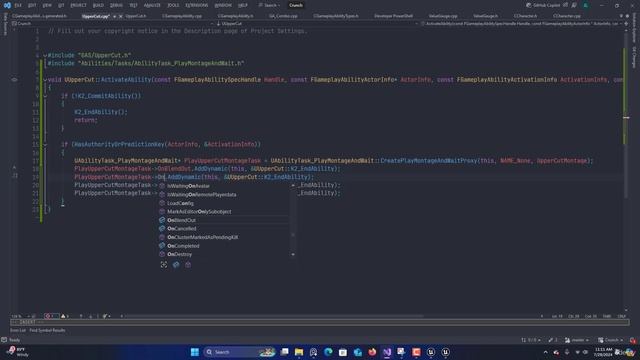The width and height of the screenshot is (640, 360).
Task: Close the UpperCut.cpp tab
Action: click(x=120, y=16)
